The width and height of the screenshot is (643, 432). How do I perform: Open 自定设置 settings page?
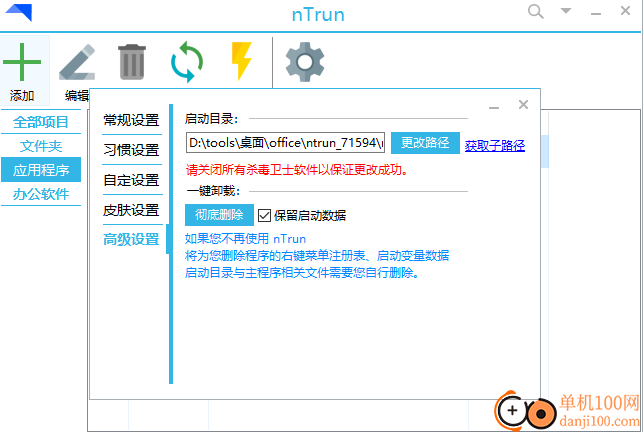click(131, 180)
